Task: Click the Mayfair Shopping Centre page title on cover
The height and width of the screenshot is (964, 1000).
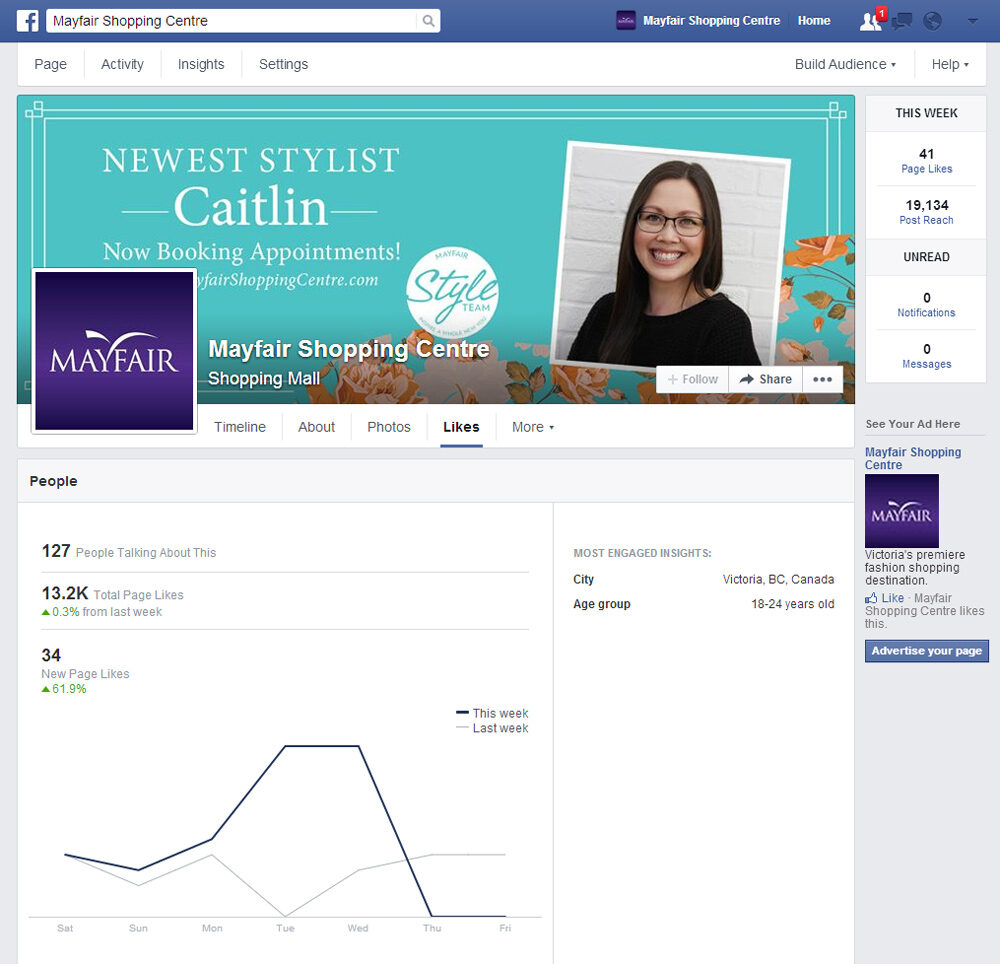Action: (x=349, y=349)
